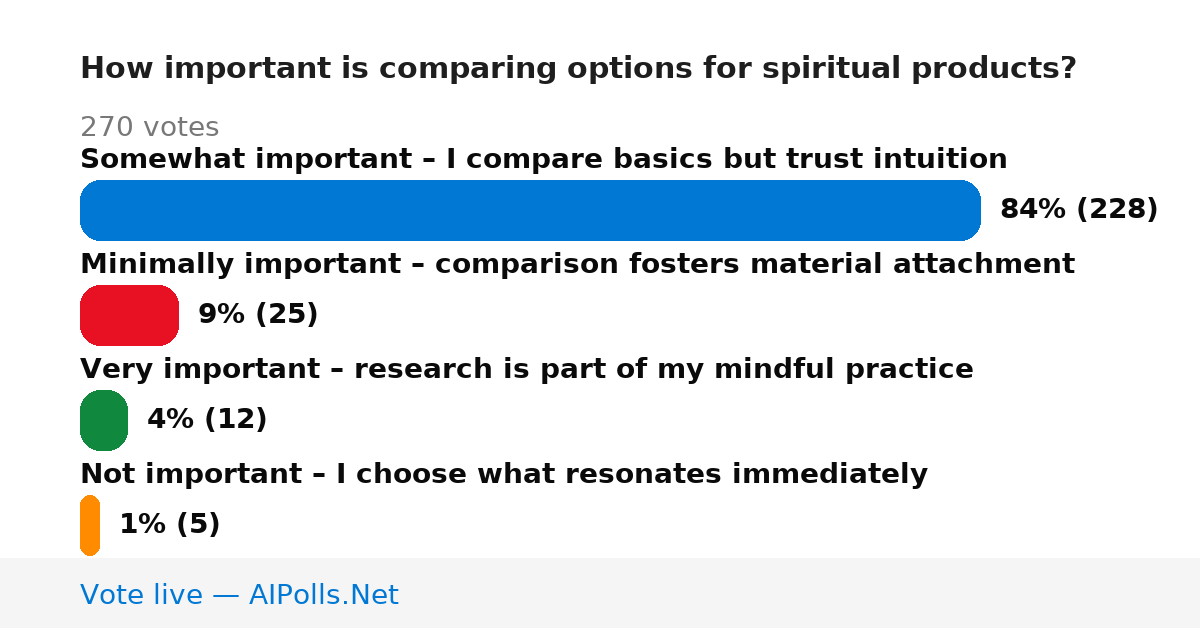Click the gray footer banner area
Screen dimensions: 1200x628
tap(600, 593)
